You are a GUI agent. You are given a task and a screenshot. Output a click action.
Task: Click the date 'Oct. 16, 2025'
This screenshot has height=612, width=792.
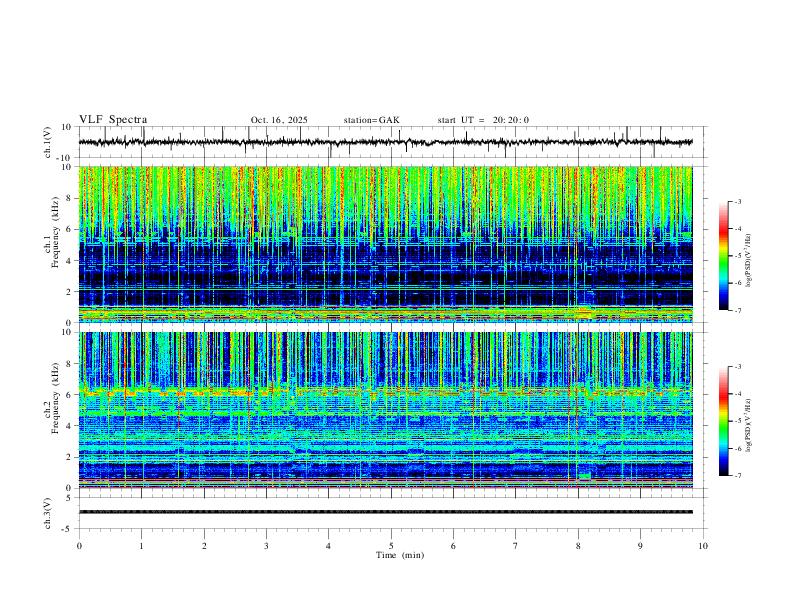click(279, 120)
